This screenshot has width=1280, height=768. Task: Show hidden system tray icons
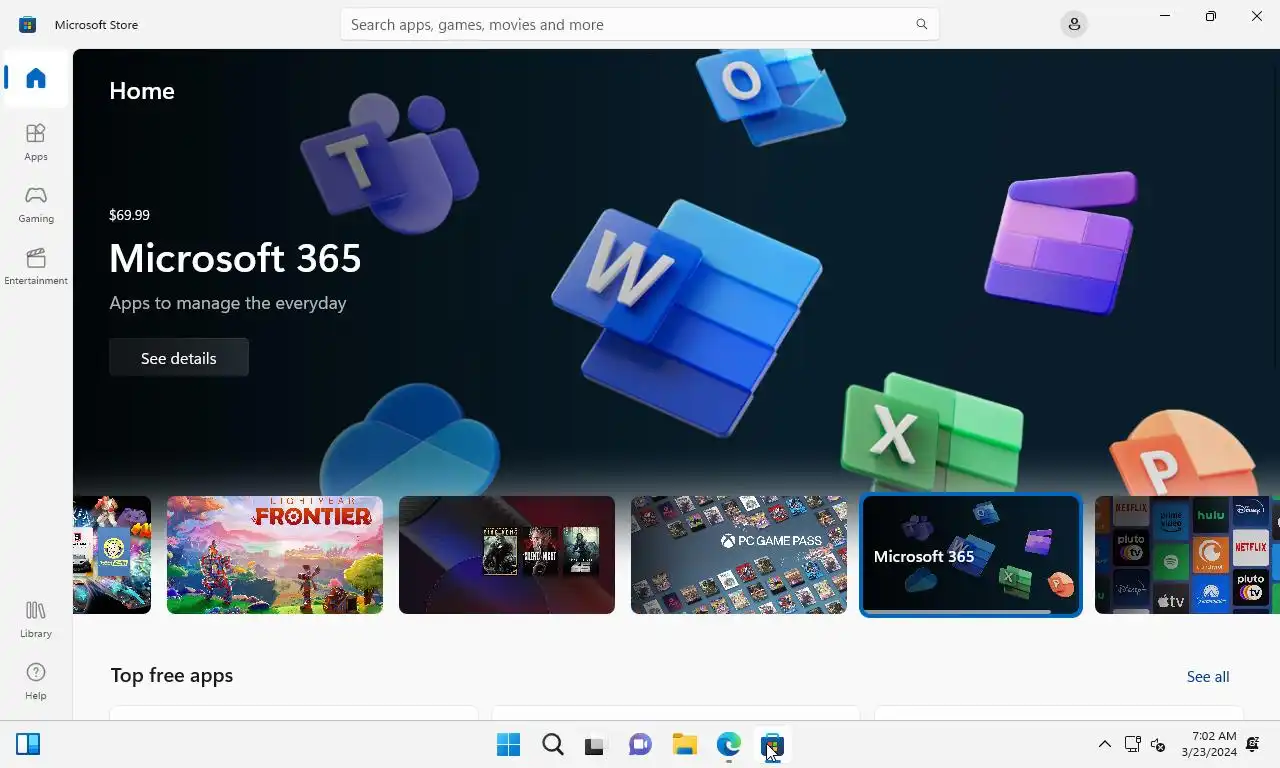(1104, 744)
